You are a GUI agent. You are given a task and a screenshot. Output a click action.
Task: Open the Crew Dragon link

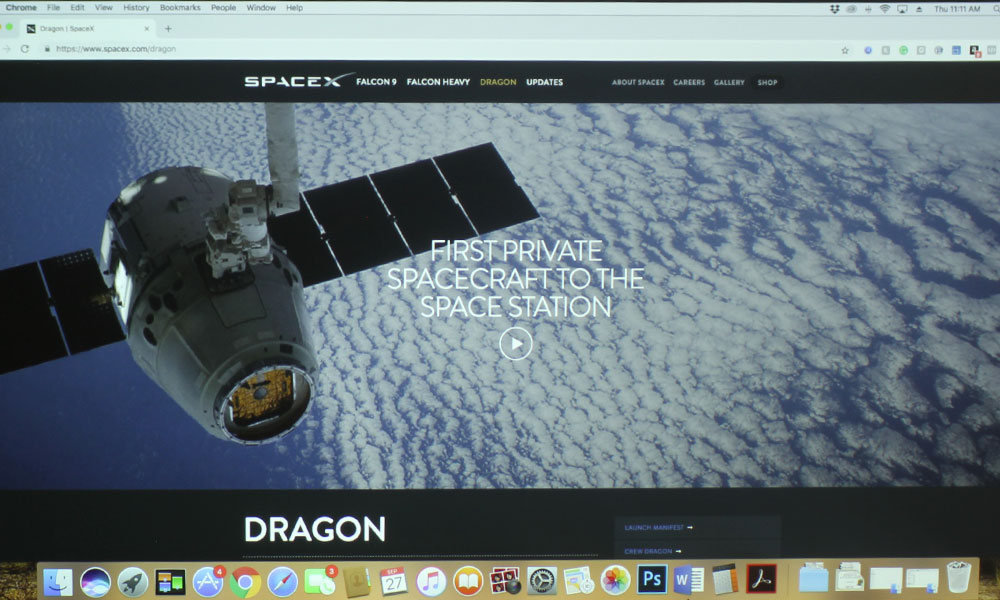point(653,551)
